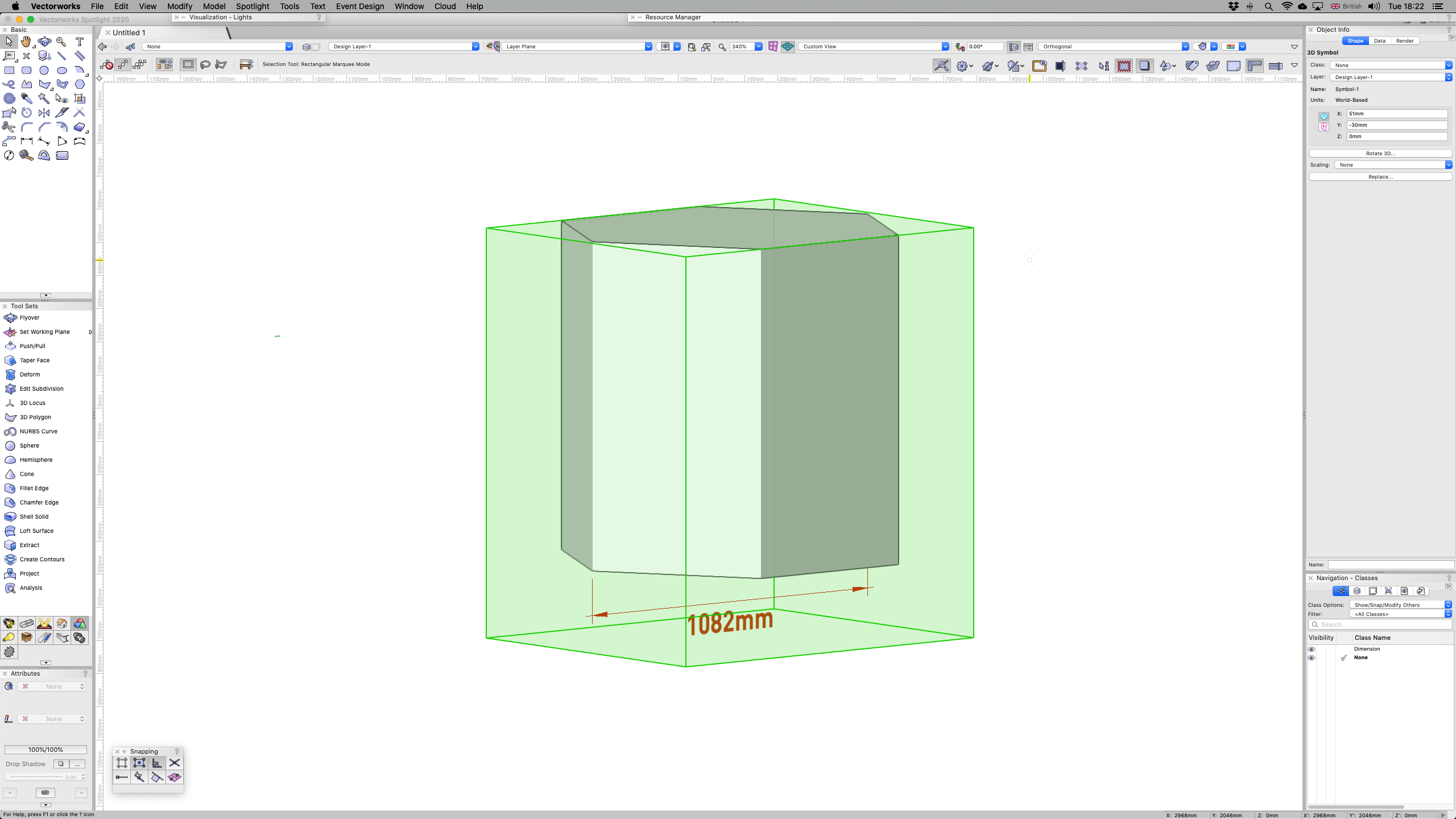Toggle visibility of Dimension class
The image size is (1456, 819).
[1312, 649]
